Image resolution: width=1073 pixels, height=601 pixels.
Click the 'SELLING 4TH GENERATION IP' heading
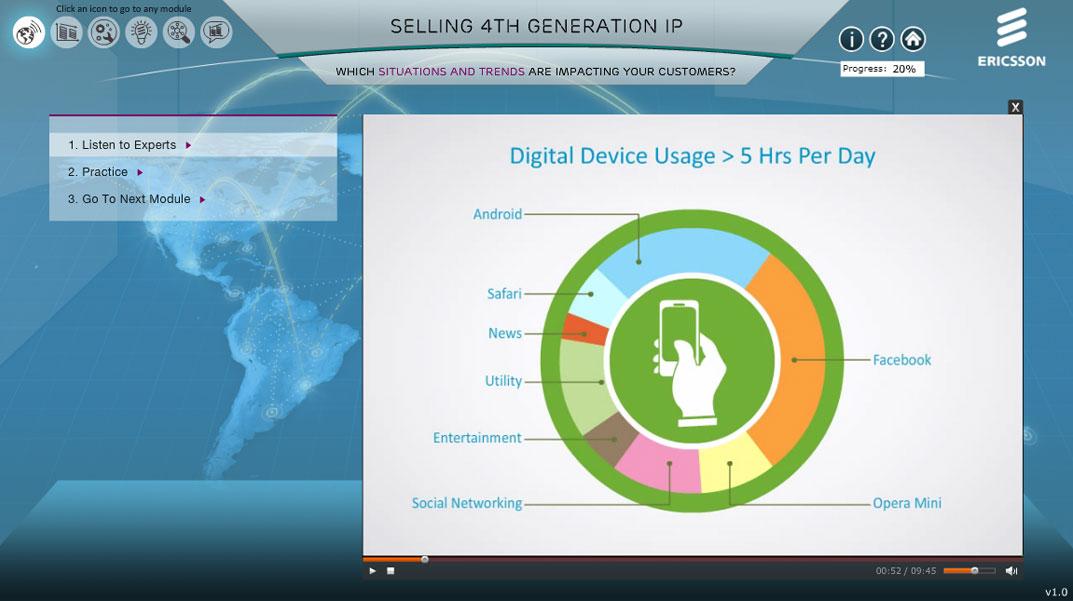coord(536,27)
